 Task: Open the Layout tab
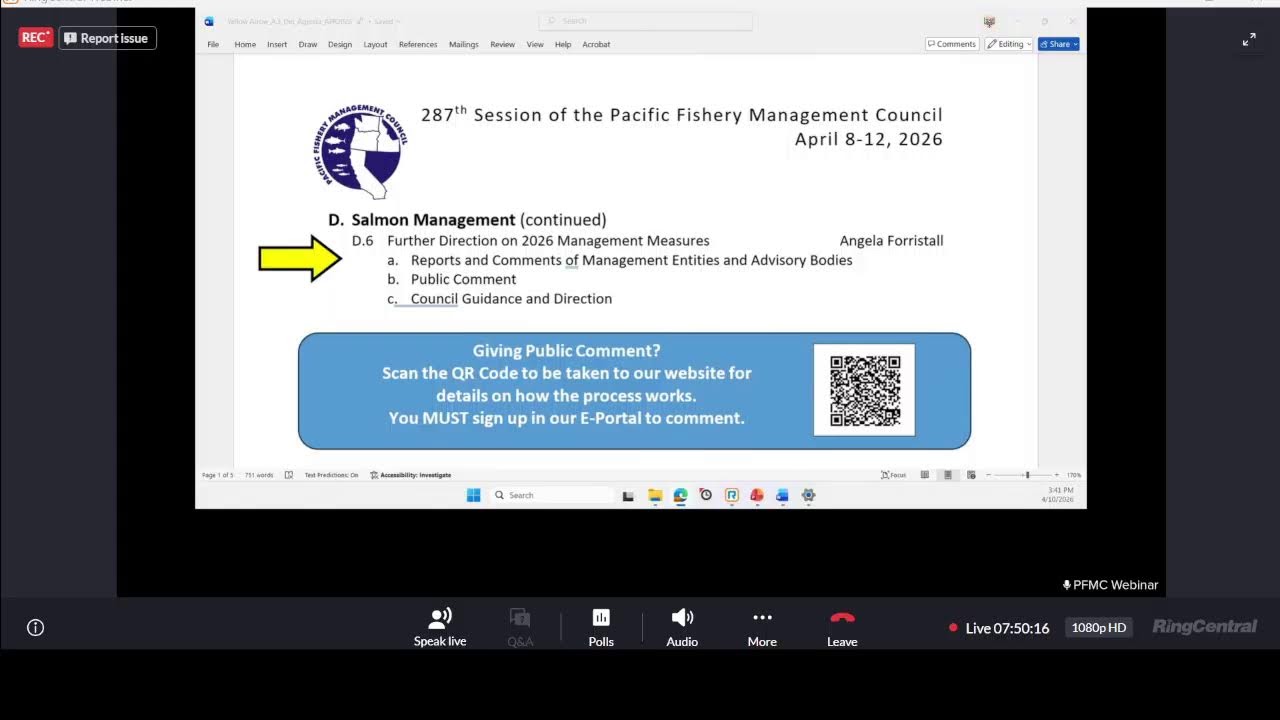(375, 45)
